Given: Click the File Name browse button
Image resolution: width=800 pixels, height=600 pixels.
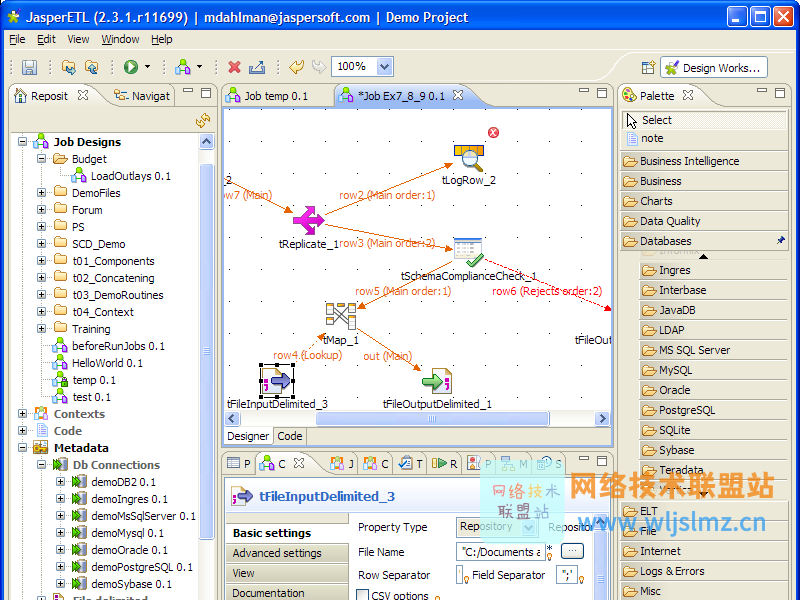Looking at the screenshot, I should tap(572, 551).
